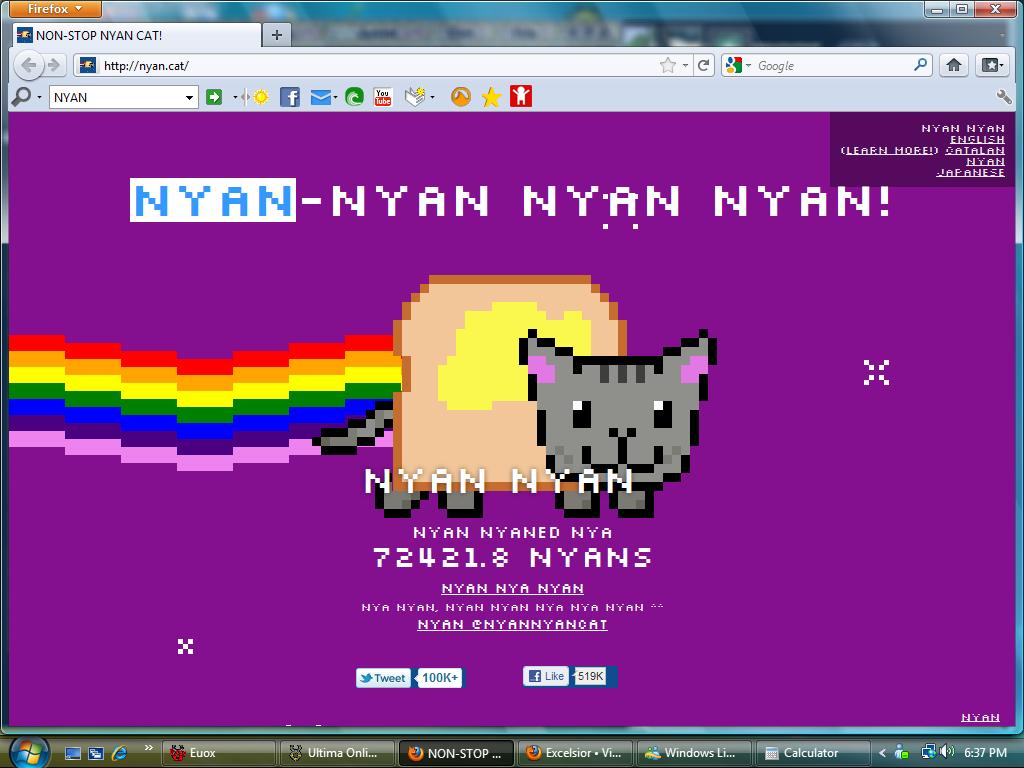
Task: Click the tweet count 100K+ bubble
Action: click(x=440, y=678)
